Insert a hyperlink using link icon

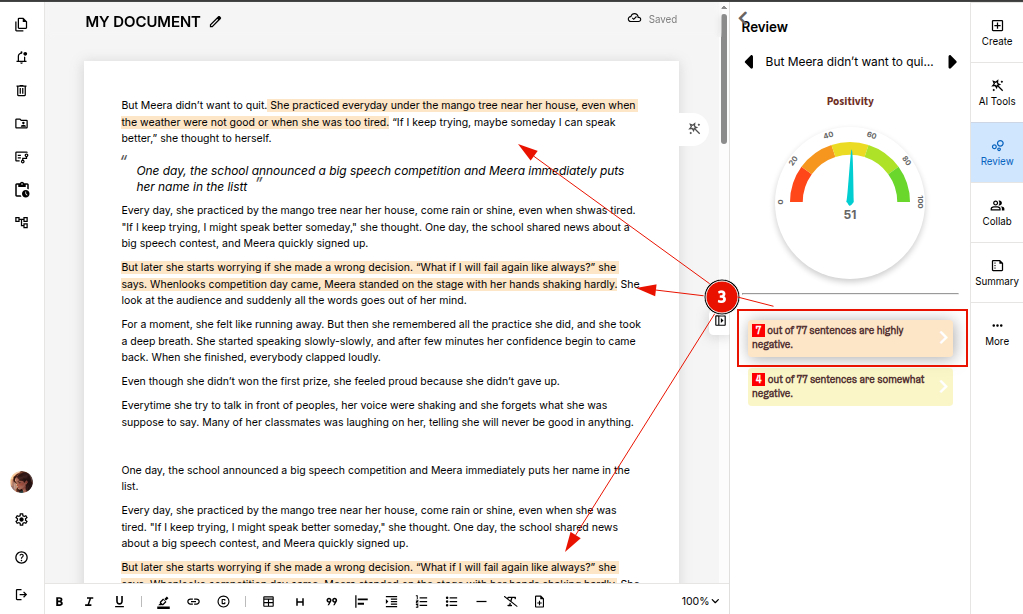[193, 601]
